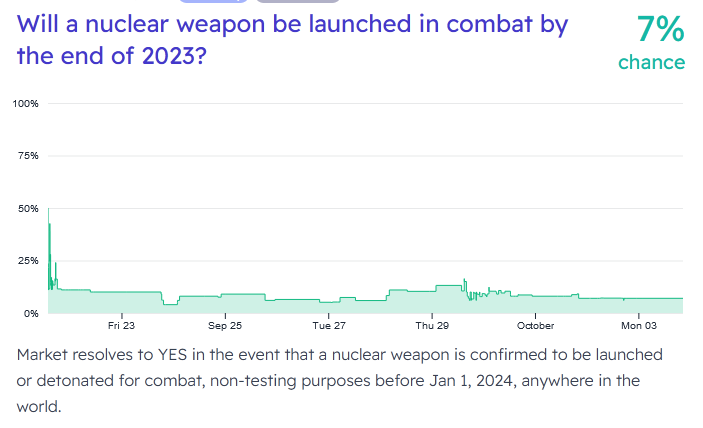Click the 75% y-axis label
703x428 pixels.
tap(27, 156)
